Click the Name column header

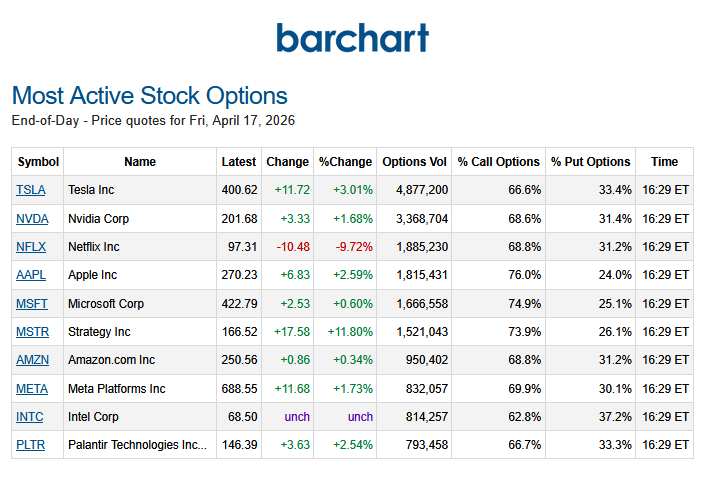pyautogui.click(x=140, y=162)
